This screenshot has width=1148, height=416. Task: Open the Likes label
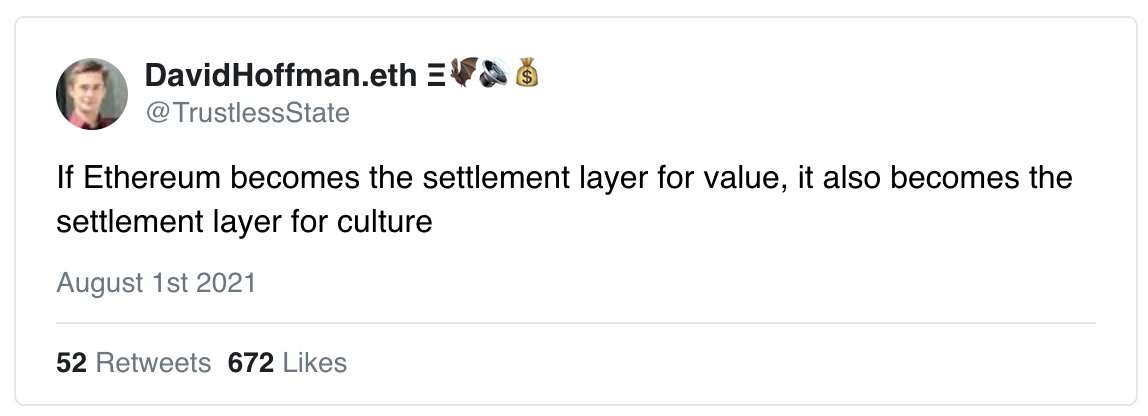pos(315,362)
